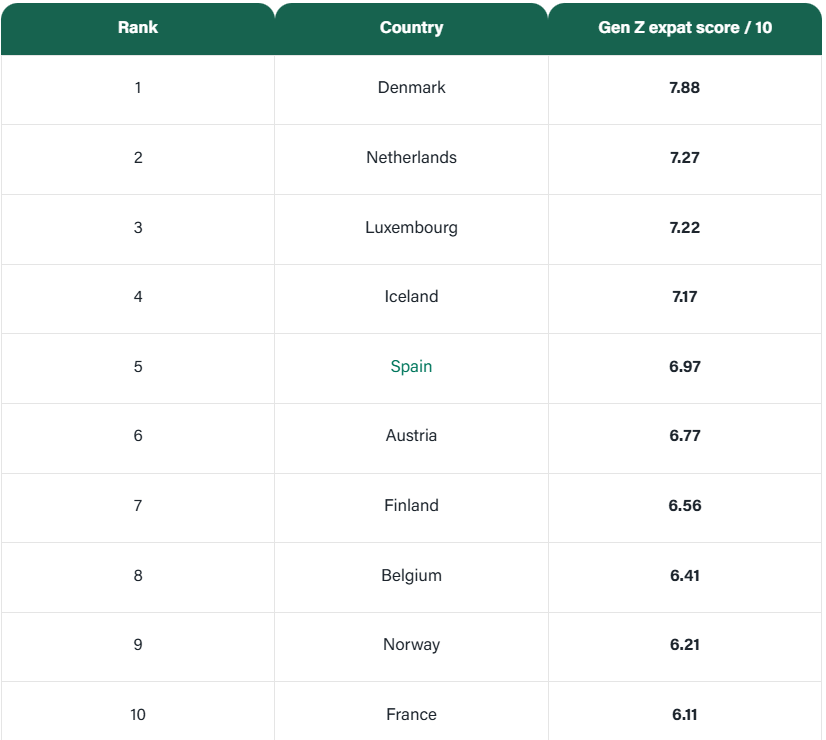Click the 7.22 score for Luxembourg
Screen dimensions: 826x740
pos(685,227)
